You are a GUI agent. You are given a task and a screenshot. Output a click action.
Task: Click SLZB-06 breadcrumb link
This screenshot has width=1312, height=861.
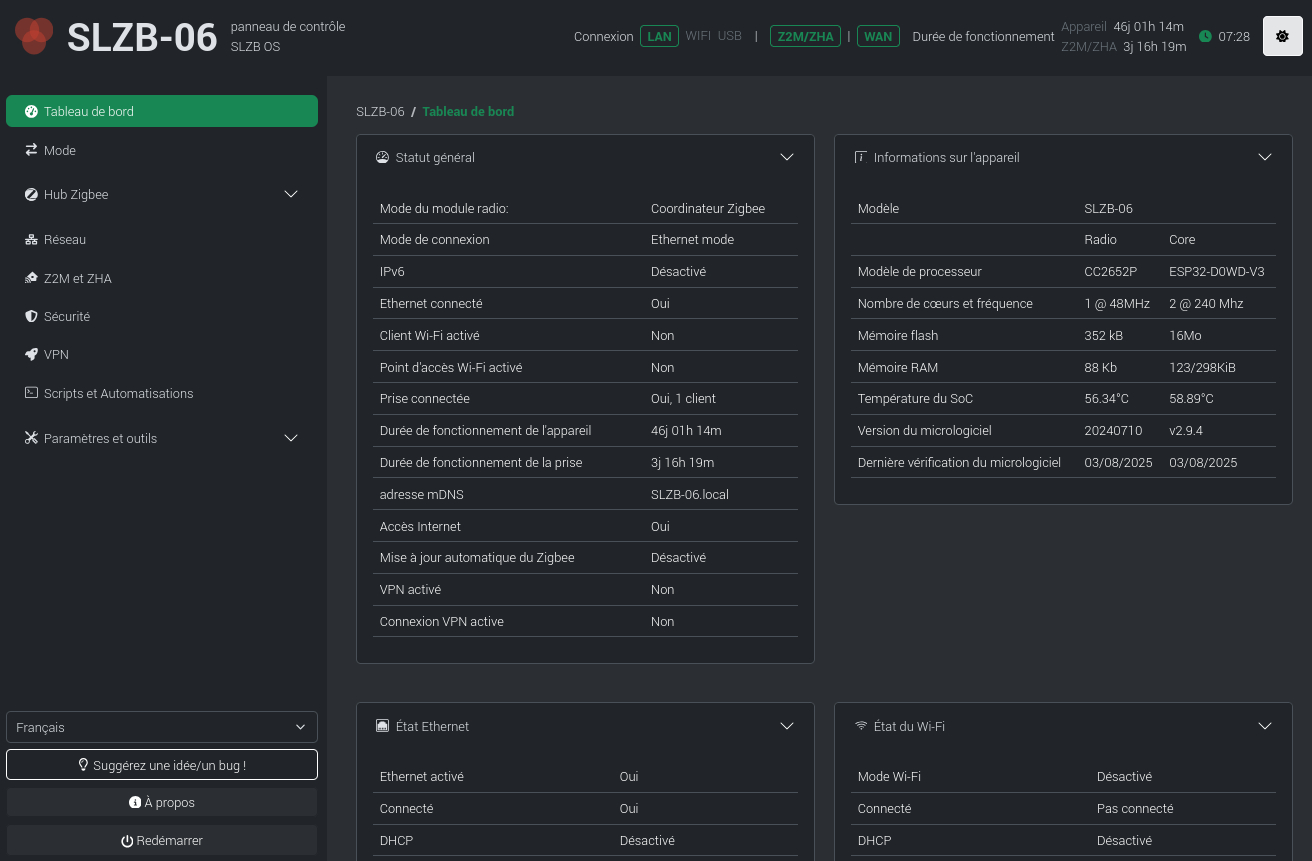pyautogui.click(x=380, y=112)
